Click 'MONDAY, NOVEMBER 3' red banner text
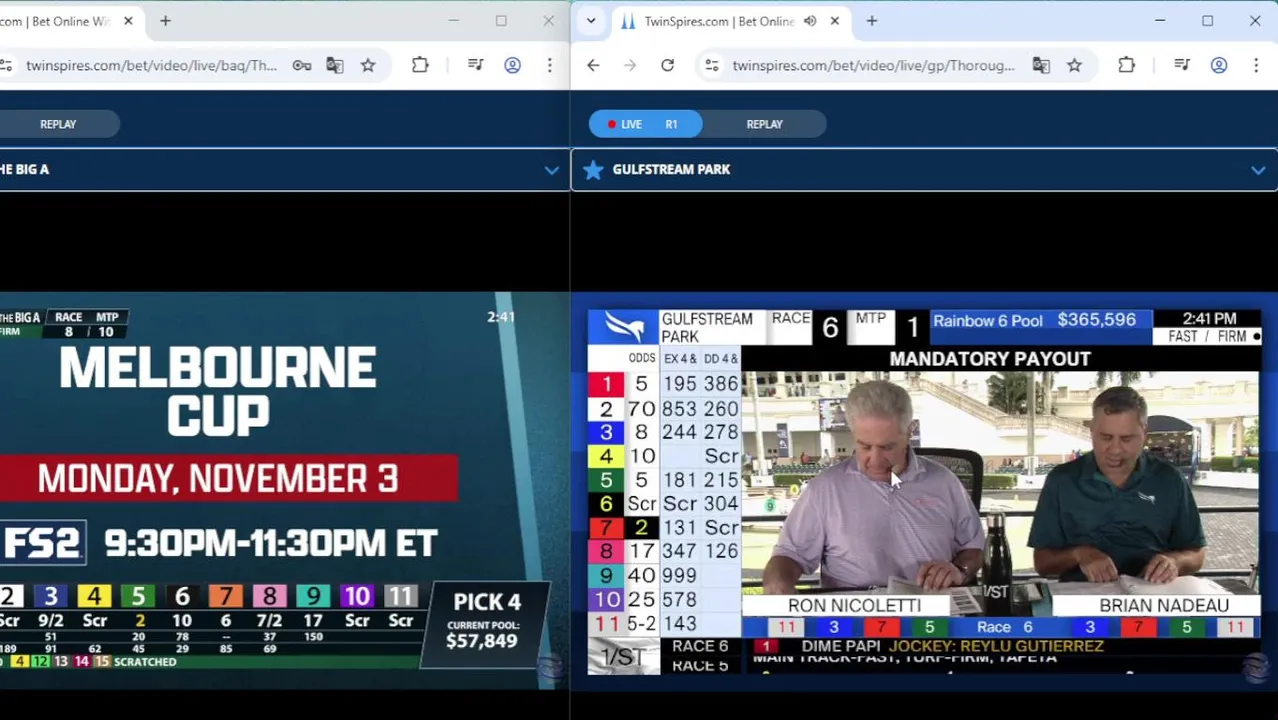 218,479
